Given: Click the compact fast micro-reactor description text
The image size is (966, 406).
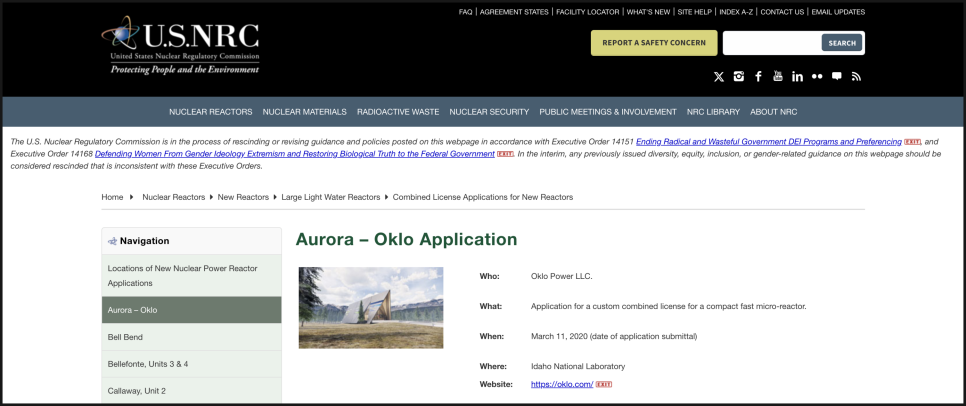Looking at the screenshot, I should [x=668, y=306].
